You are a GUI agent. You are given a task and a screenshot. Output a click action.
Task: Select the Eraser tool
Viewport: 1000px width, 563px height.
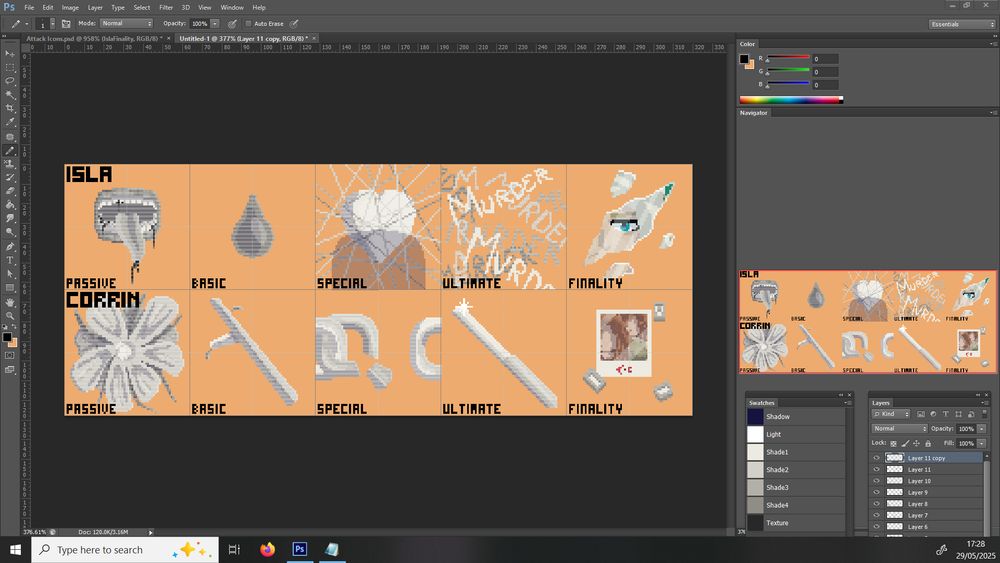tap(10, 191)
